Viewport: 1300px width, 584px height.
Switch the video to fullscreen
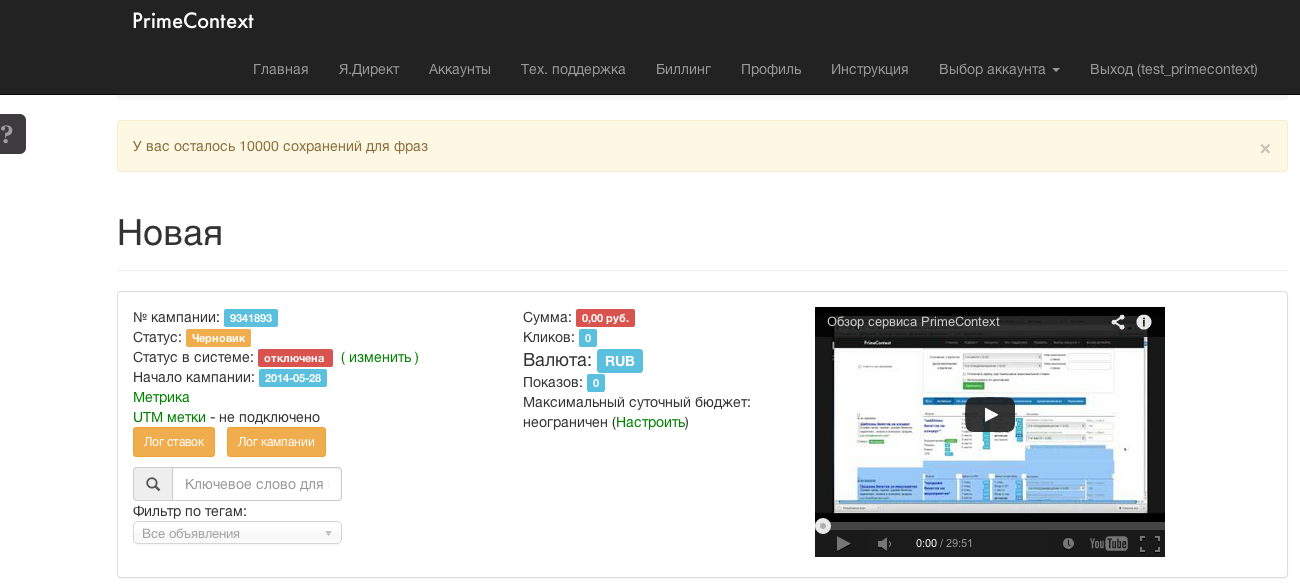click(x=1150, y=543)
